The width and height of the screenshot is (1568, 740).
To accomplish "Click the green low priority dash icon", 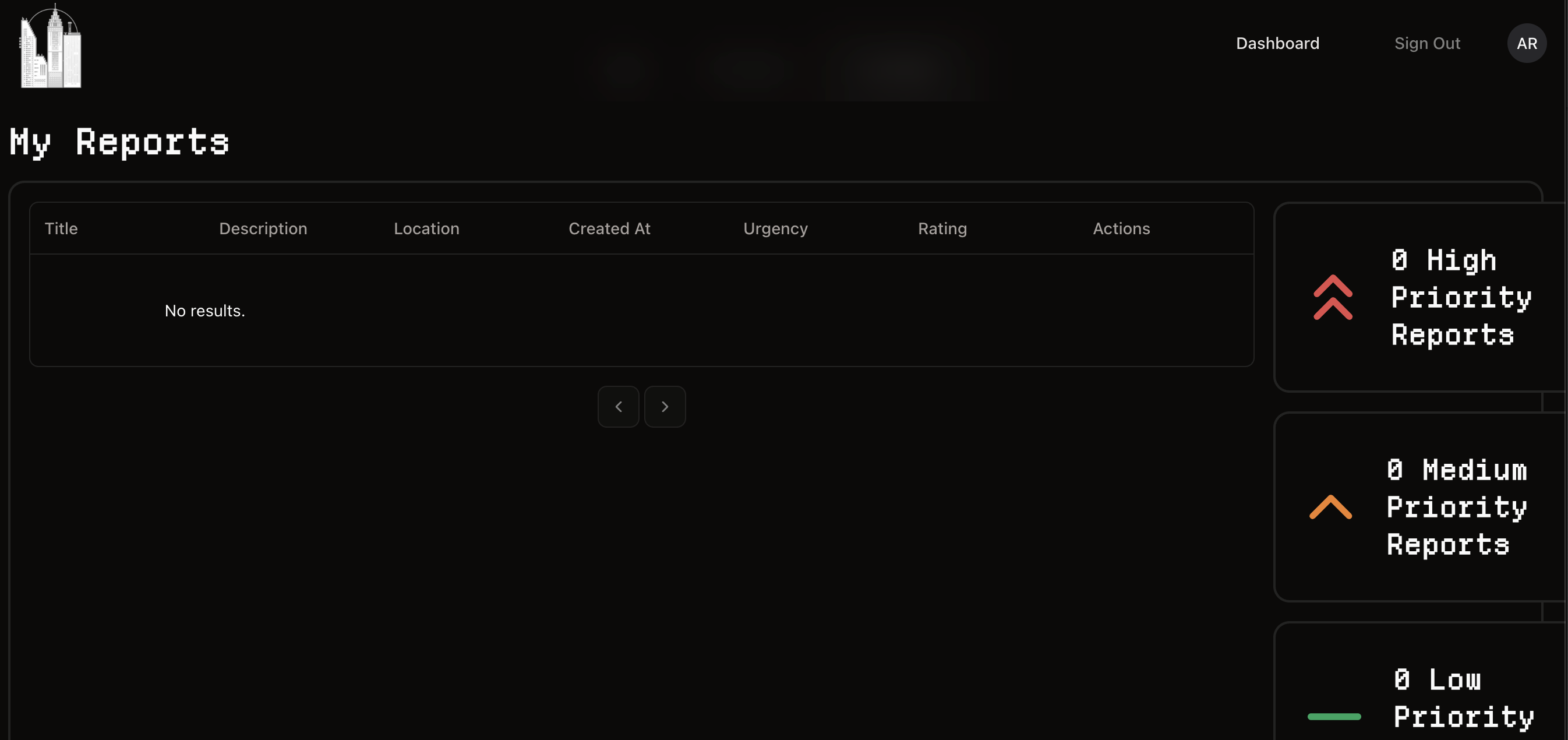I will coord(1334,716).
